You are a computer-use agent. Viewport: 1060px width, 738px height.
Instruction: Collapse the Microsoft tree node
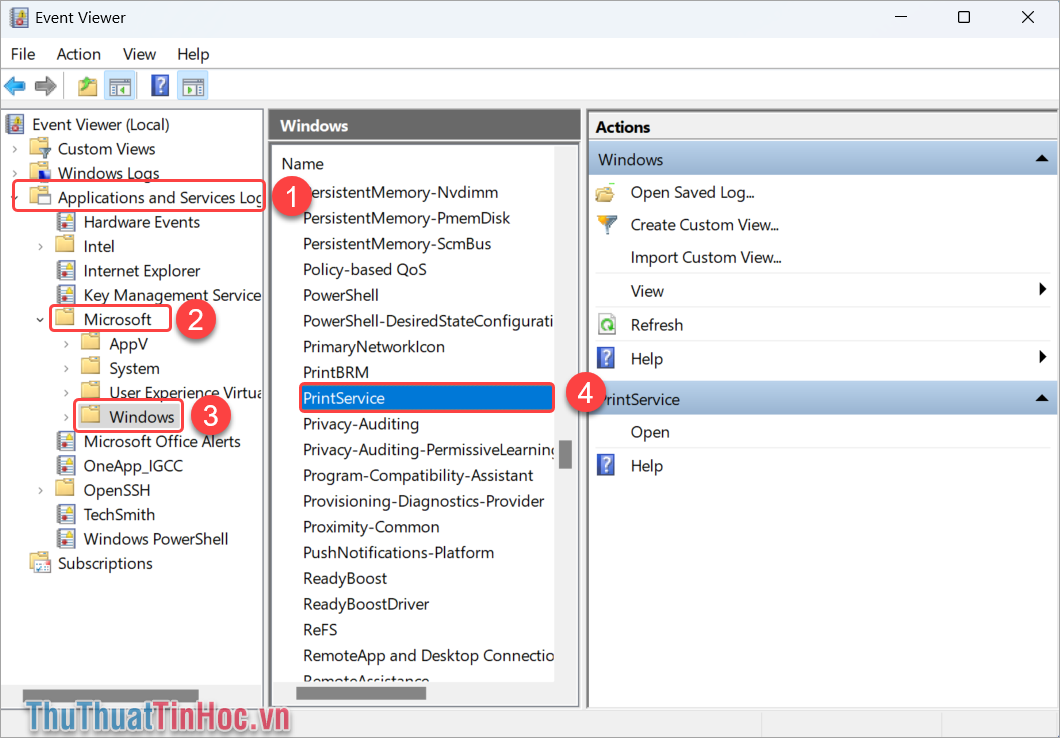pyautogui.click(x=41, y=320)
